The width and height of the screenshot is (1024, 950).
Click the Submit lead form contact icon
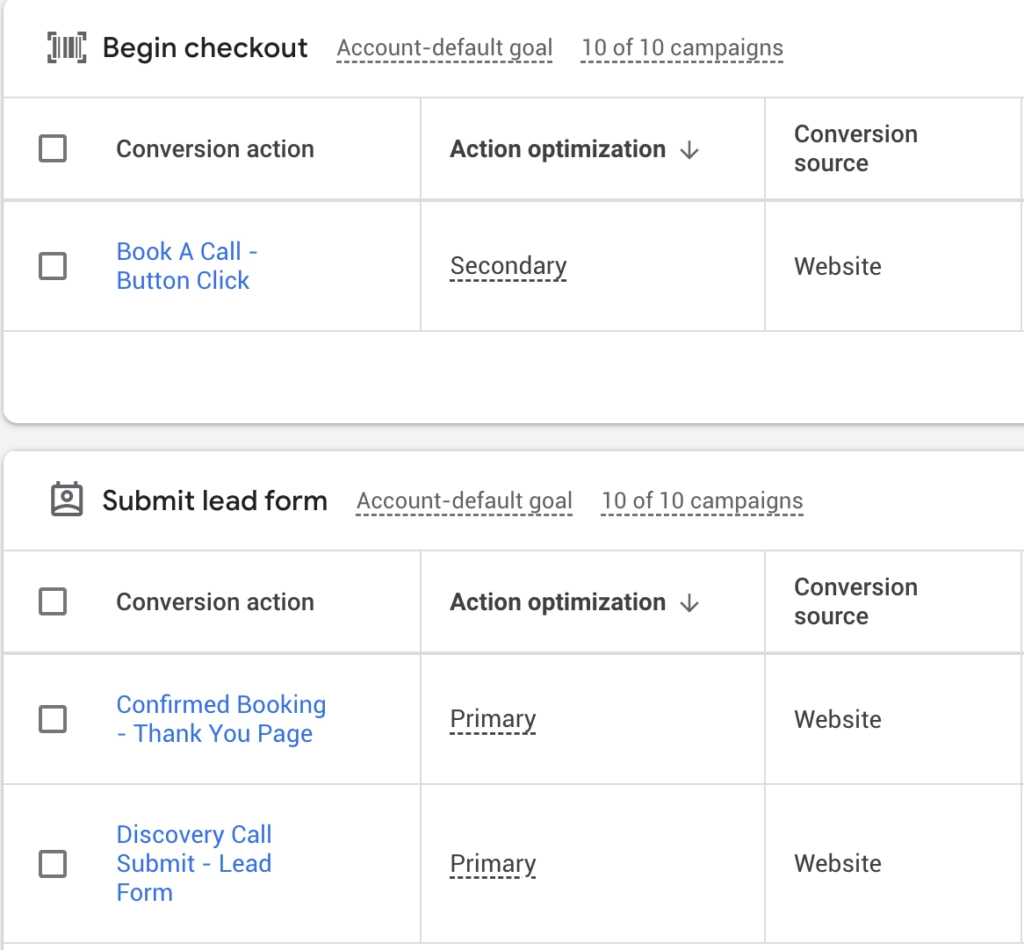tap(65, 500)
